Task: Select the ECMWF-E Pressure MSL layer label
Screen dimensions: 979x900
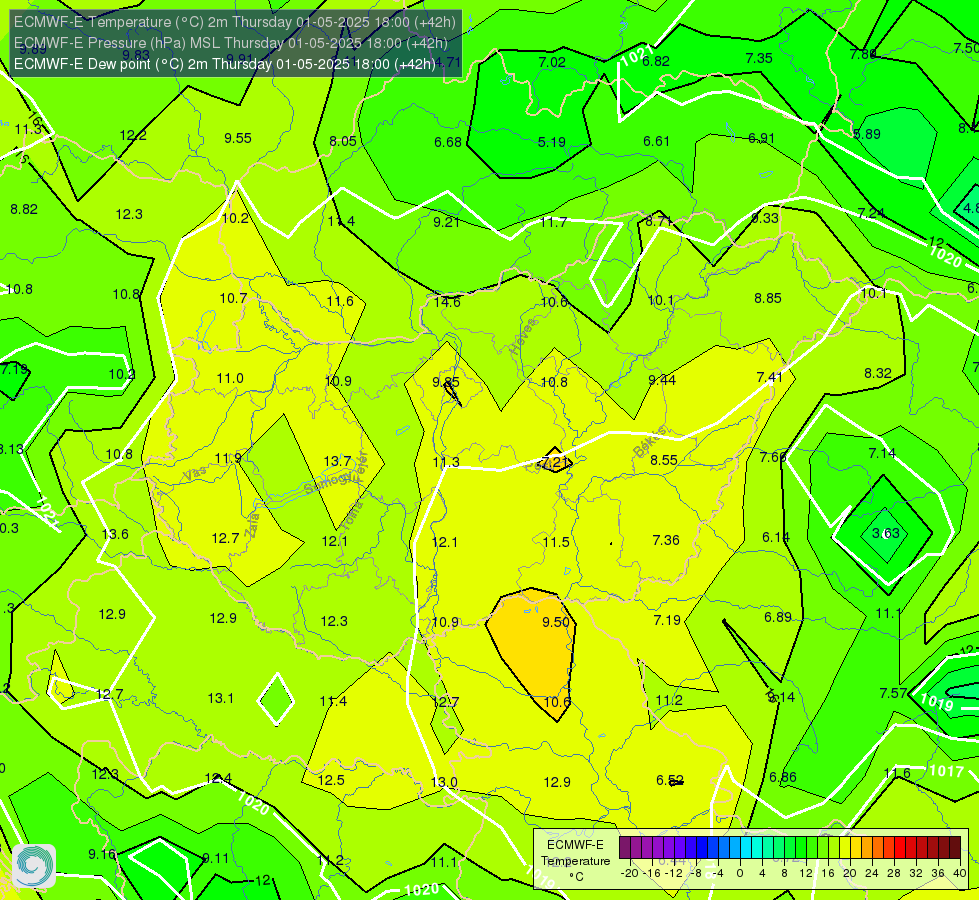Action: point(230,43)
